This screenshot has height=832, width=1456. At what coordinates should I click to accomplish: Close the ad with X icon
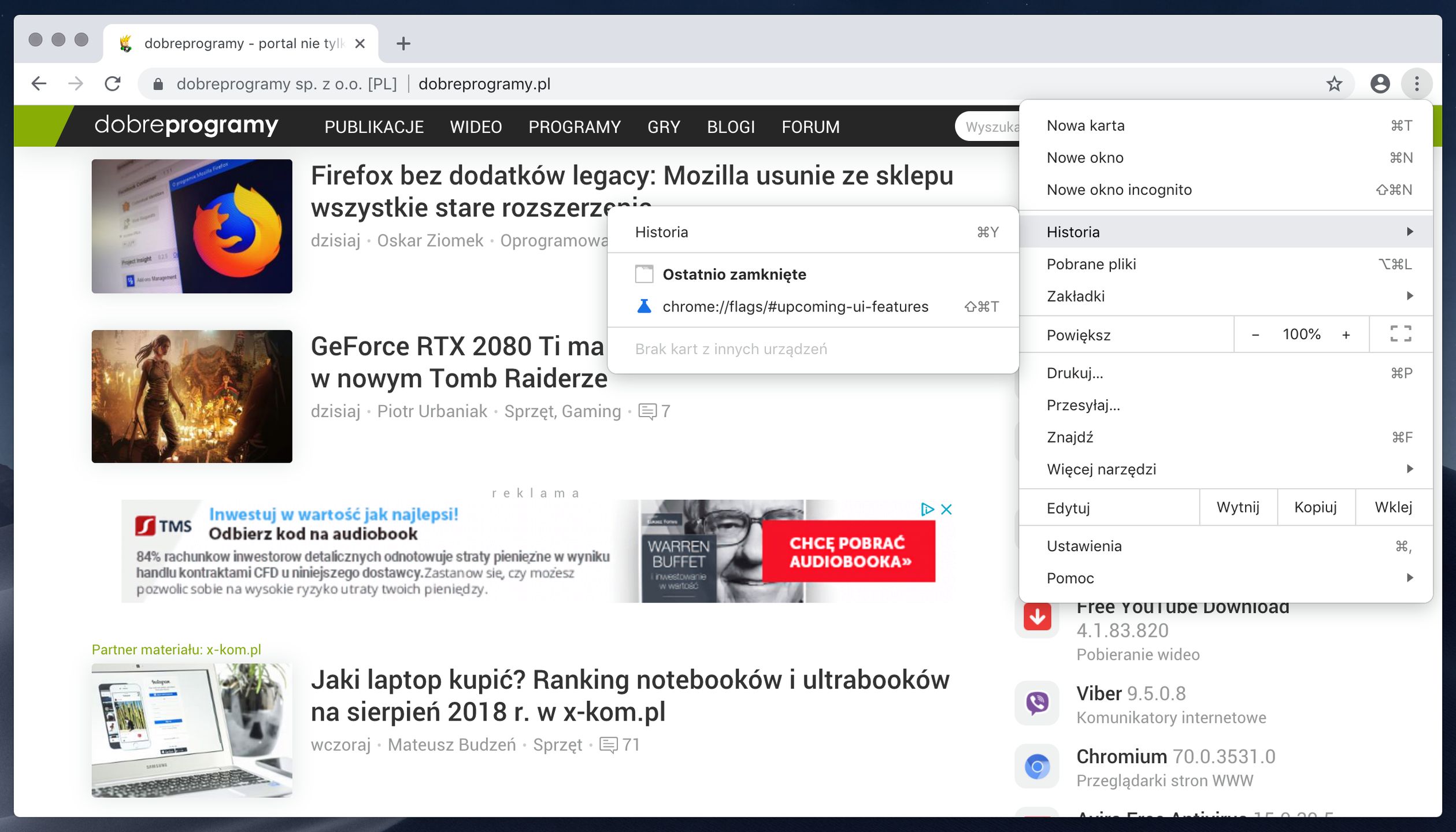[x=946, y=509]
